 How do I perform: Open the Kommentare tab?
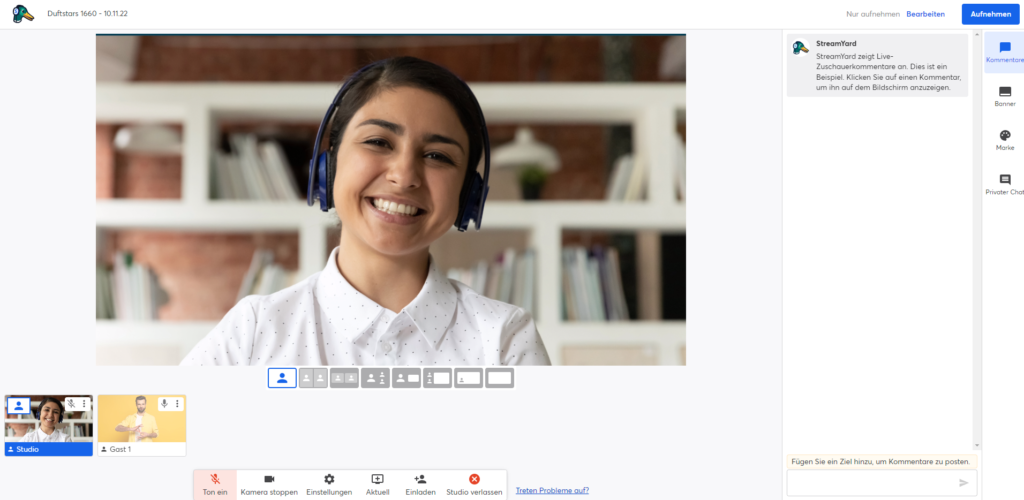coord(1004,52)
